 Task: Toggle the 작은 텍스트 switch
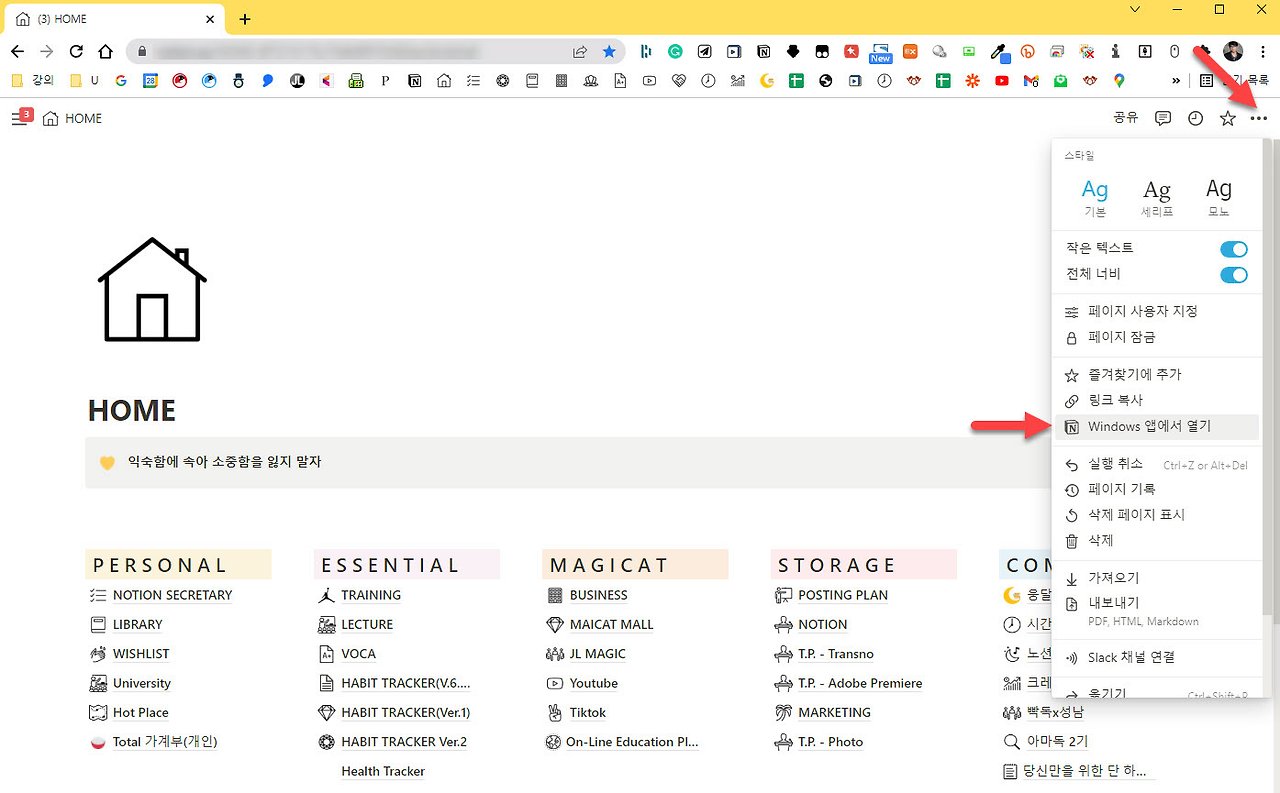click(1234, 249)
